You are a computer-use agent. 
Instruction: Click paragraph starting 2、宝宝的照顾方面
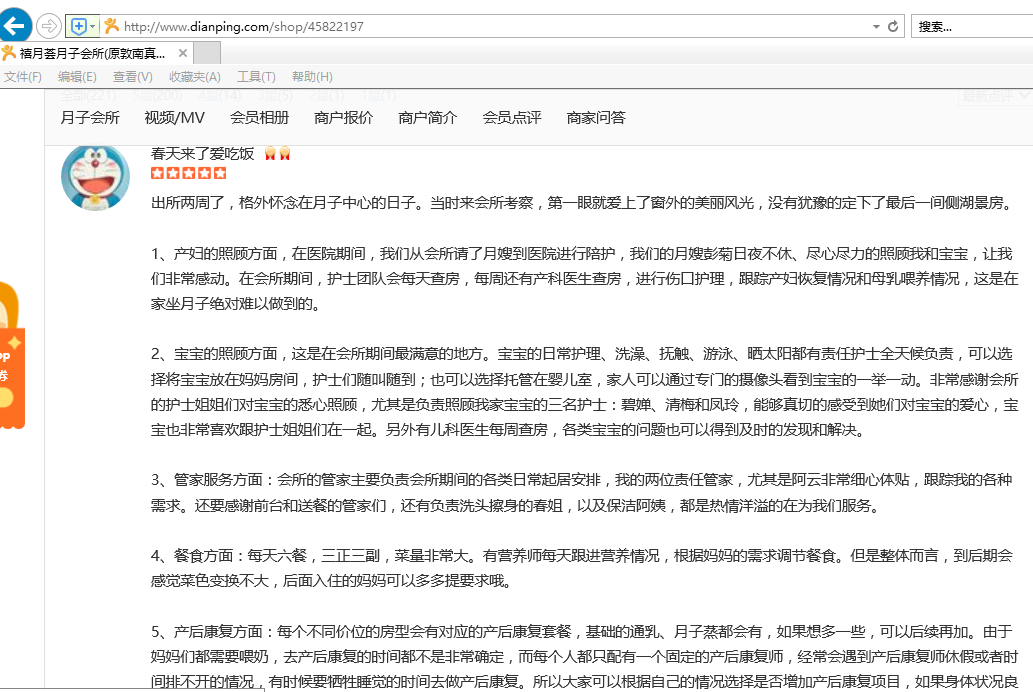point(584,391)
